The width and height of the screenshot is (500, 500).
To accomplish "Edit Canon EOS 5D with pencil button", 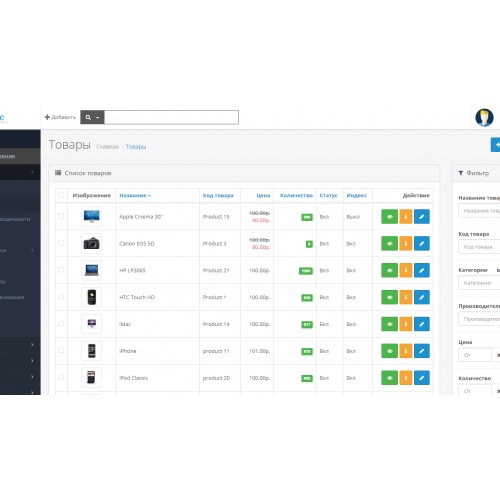I will pos(422,244).
